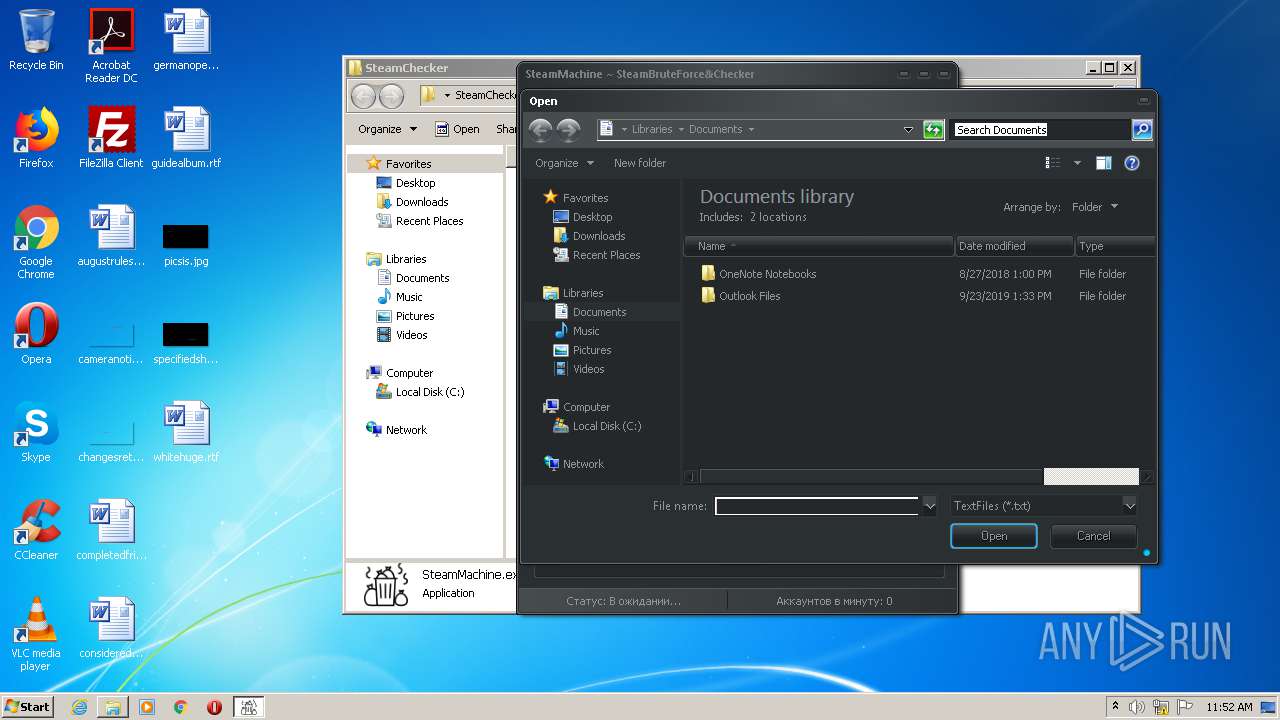Viewport: 1280px width, 720px height.
Task: Click the FileZilla Client desktop icon
Action: (x=111, y=138)
